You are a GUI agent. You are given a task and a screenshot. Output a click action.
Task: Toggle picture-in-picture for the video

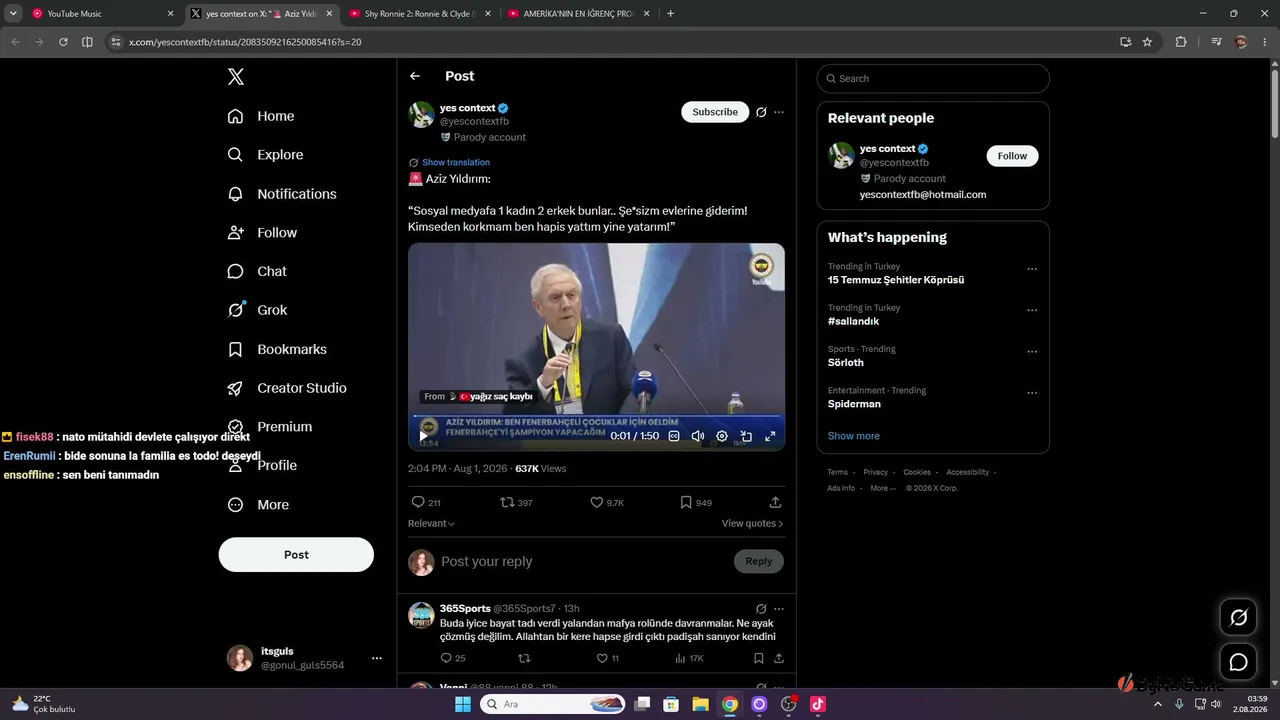746,436
